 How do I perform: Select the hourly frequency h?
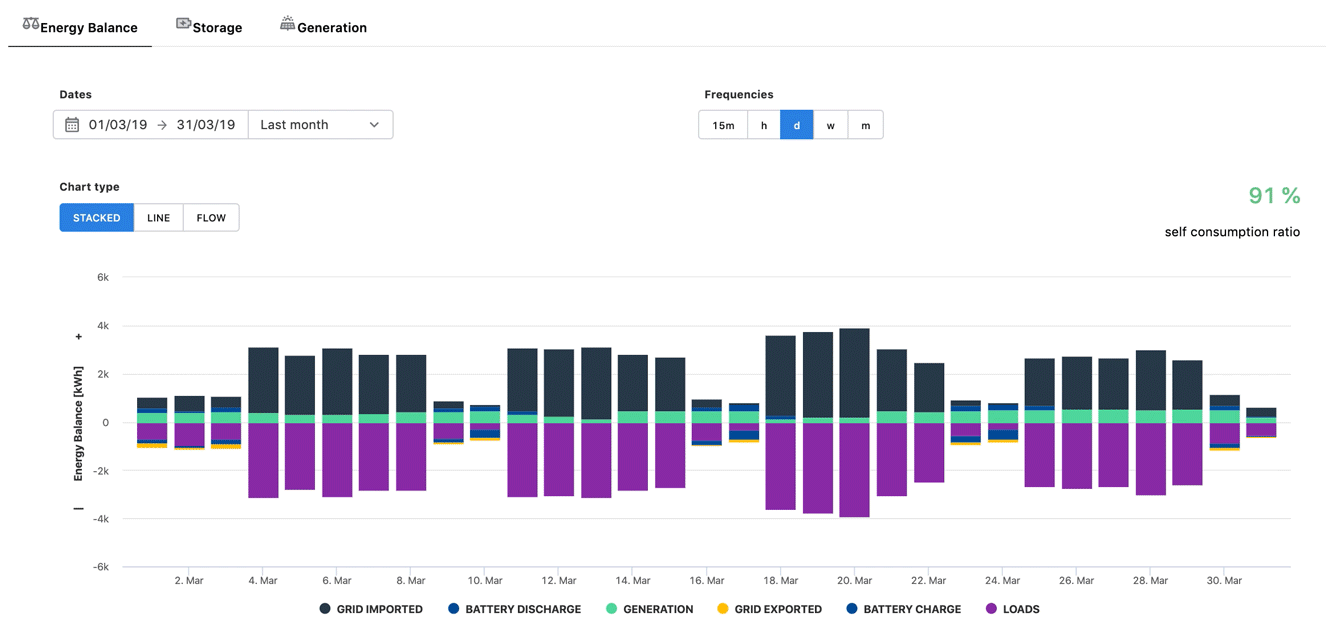(x=764, y=125)
